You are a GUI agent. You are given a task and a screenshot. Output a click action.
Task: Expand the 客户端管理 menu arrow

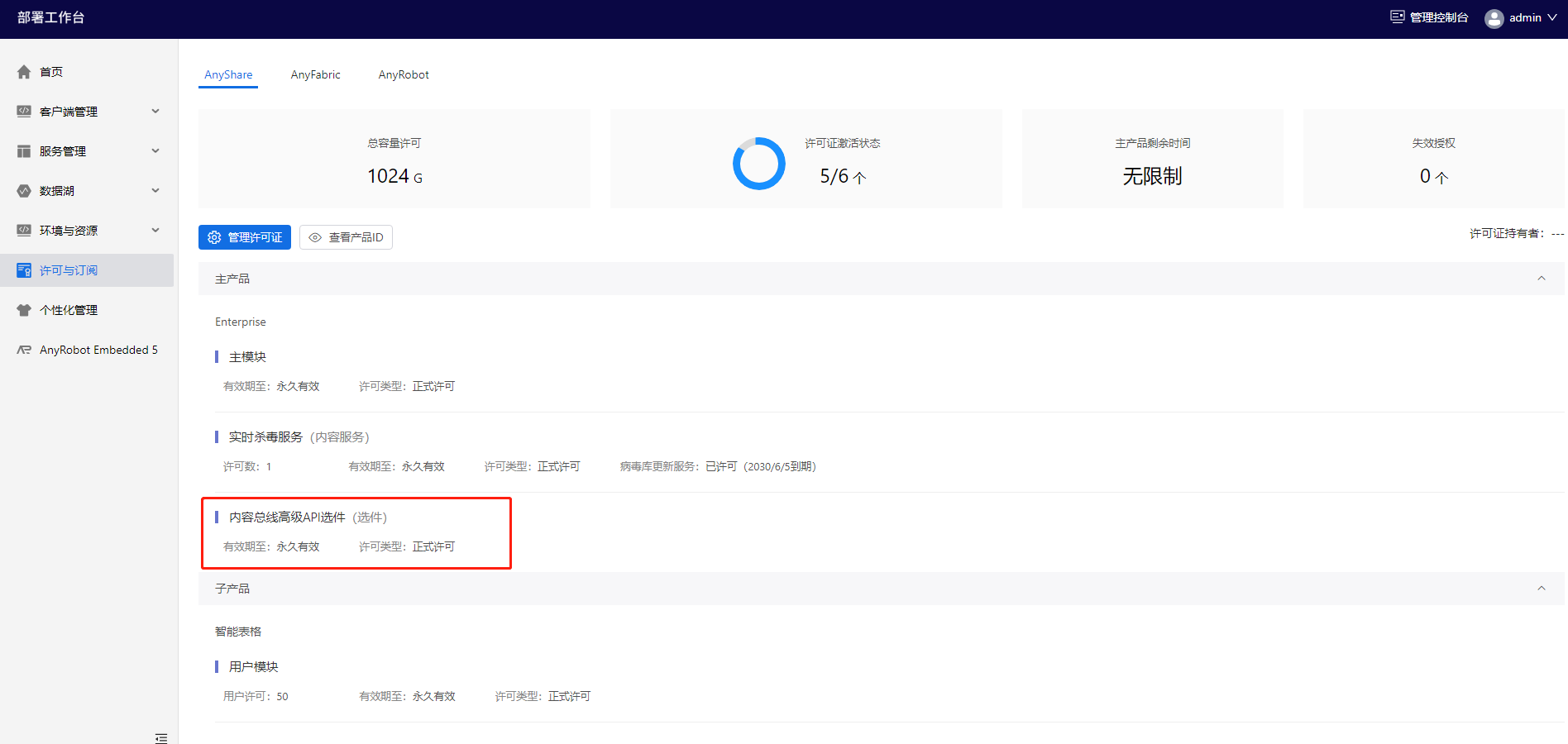(155, 112)
